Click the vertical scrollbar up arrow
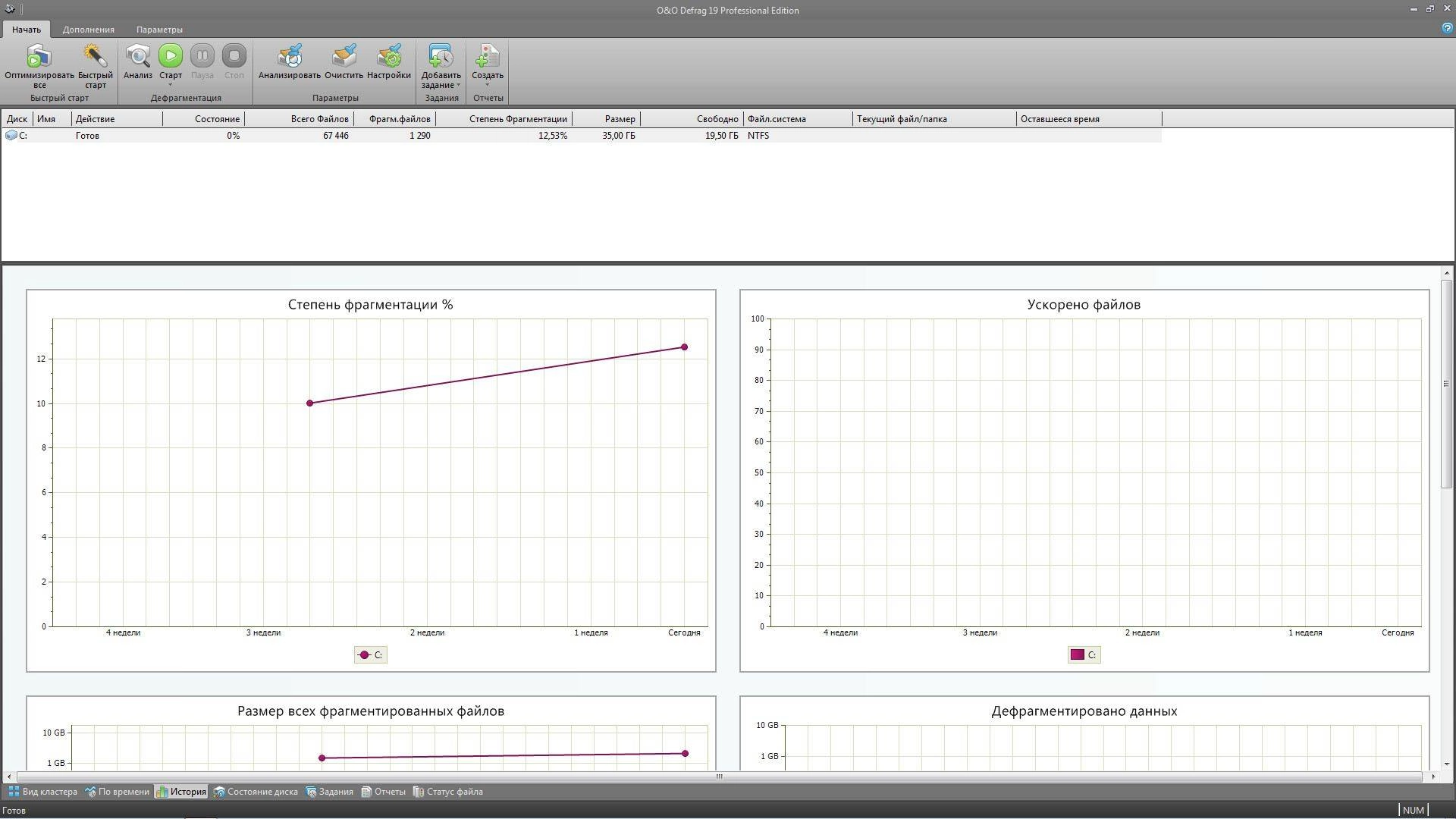 pos(1446,273)
